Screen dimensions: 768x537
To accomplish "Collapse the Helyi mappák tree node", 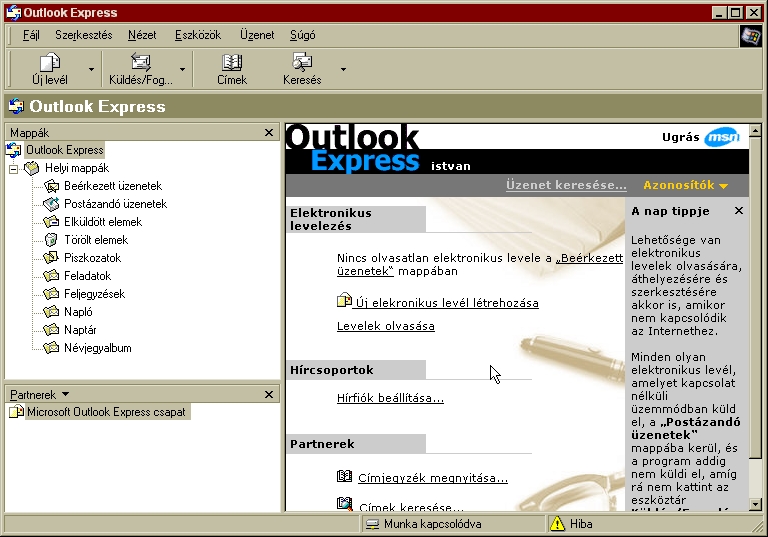I will (14, 168).
